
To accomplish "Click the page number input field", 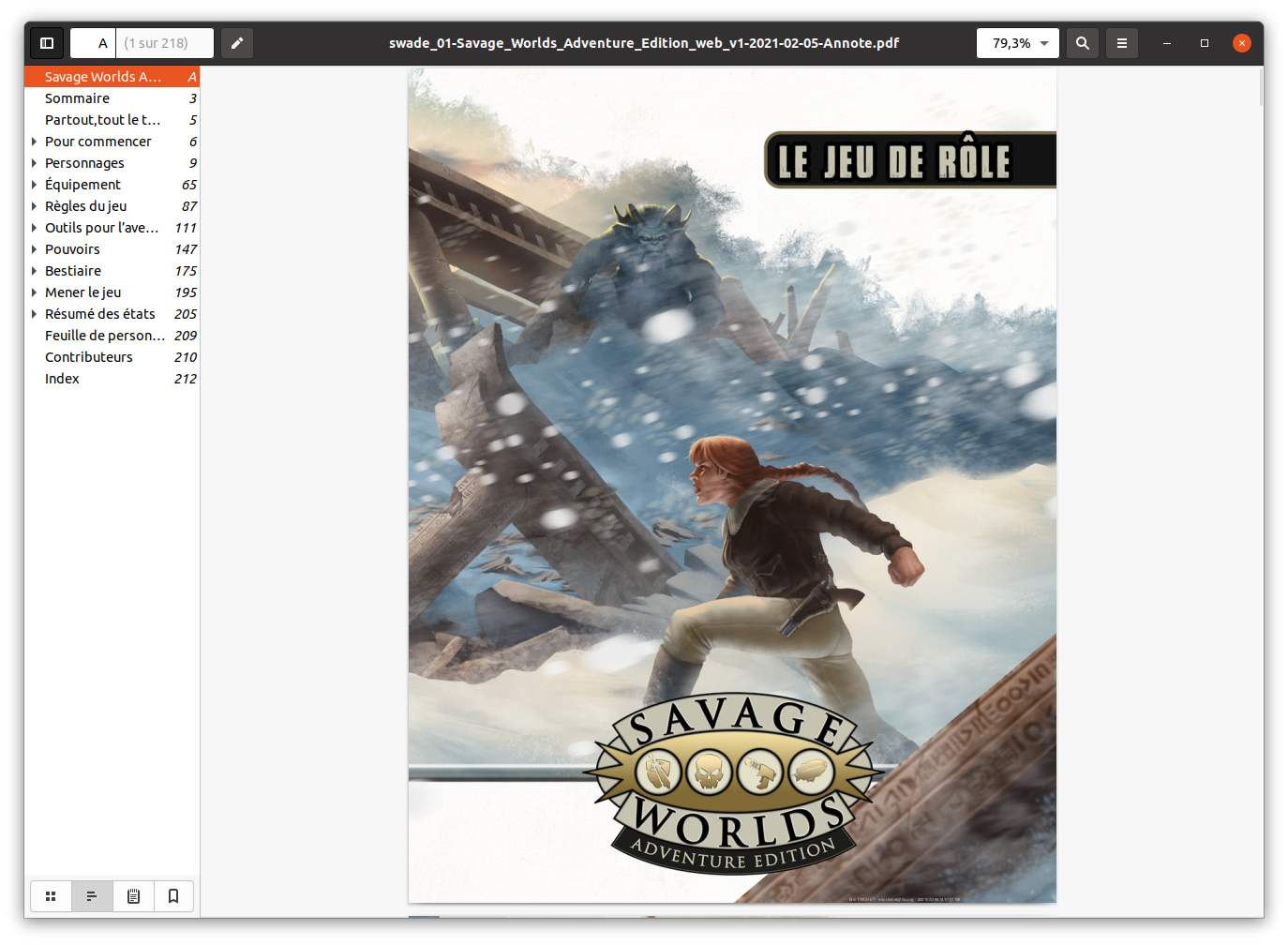I will (x=94, y=43).
